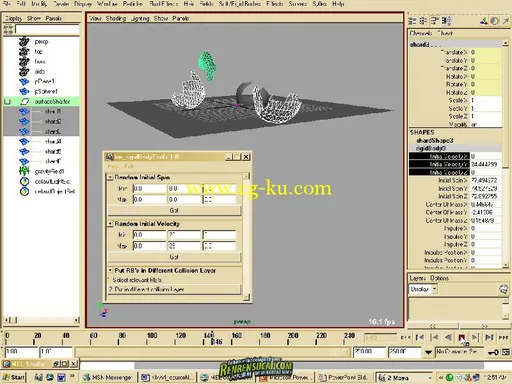Viewport: 512px width, 384px height.
Task: Click third channel box layout icon top-right
Action: pyautogui.click(x=434, y=21)
